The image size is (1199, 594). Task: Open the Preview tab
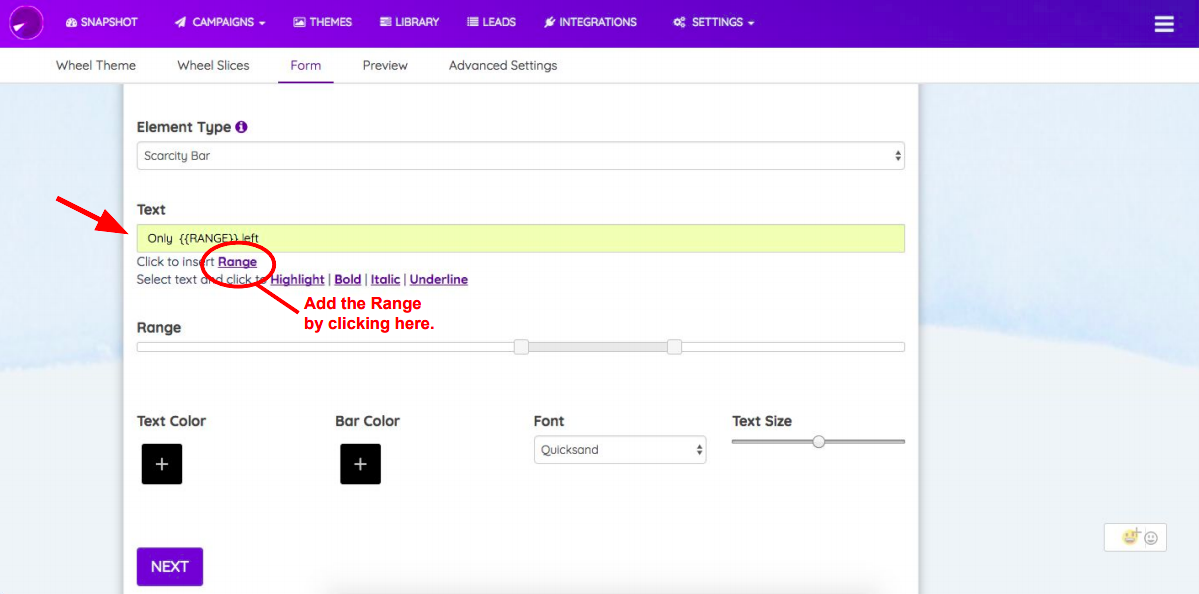(x=385, y=66)
